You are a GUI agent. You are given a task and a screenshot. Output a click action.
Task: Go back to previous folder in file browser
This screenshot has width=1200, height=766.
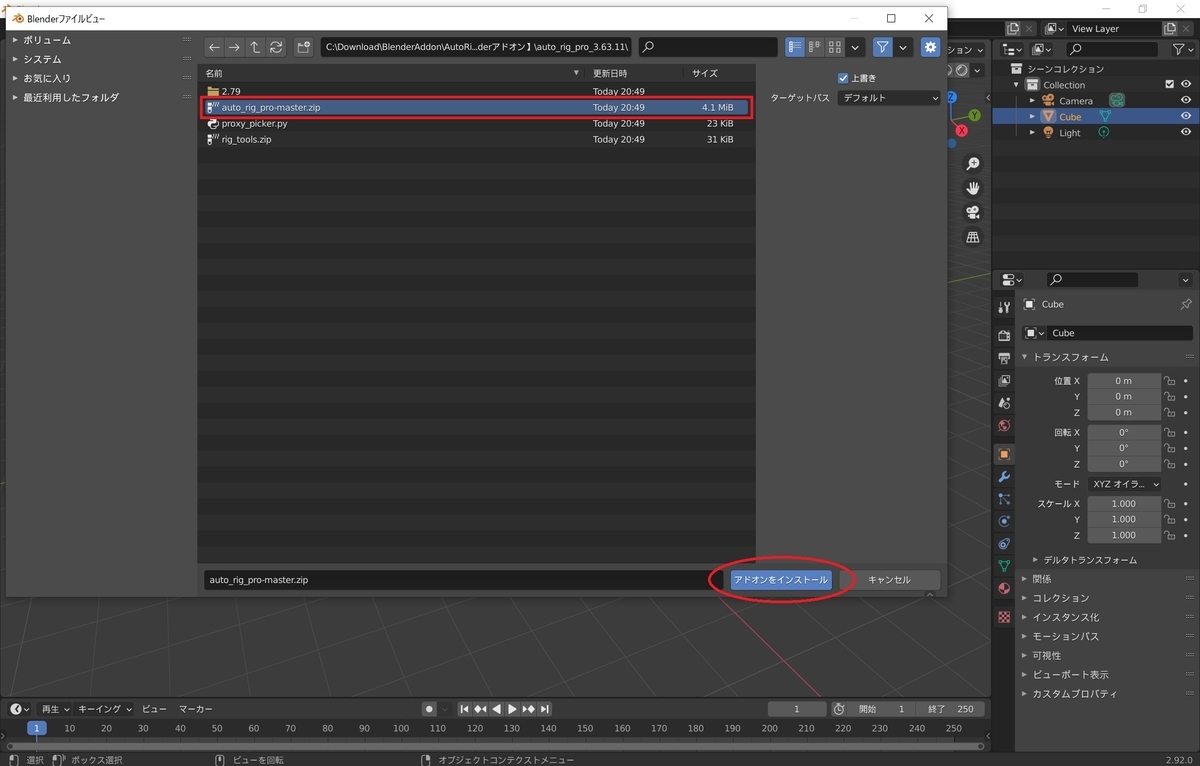214,47
